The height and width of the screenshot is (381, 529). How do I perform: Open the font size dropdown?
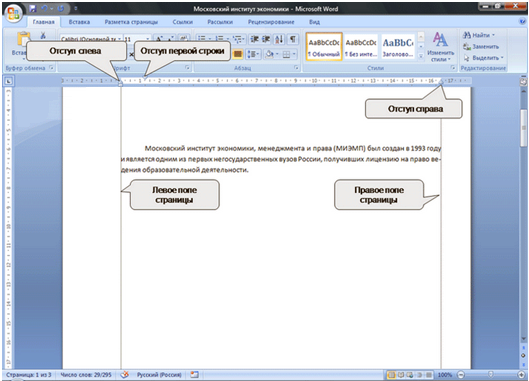pyautogui.click(x=147, y=39)
